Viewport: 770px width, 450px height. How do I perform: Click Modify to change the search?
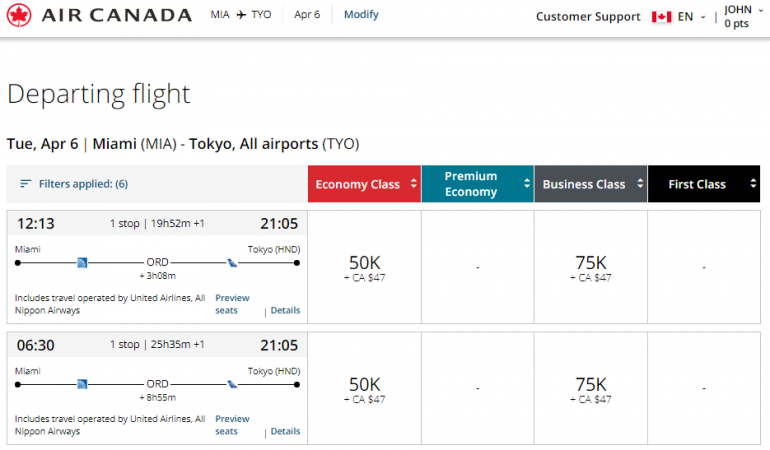click(x=361, y=15)
